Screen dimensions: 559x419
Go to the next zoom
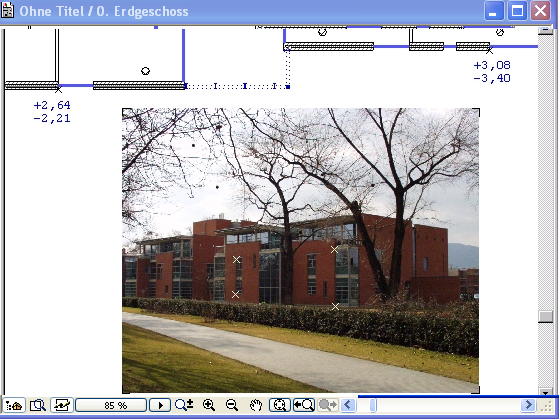click(x=328, y=405)
